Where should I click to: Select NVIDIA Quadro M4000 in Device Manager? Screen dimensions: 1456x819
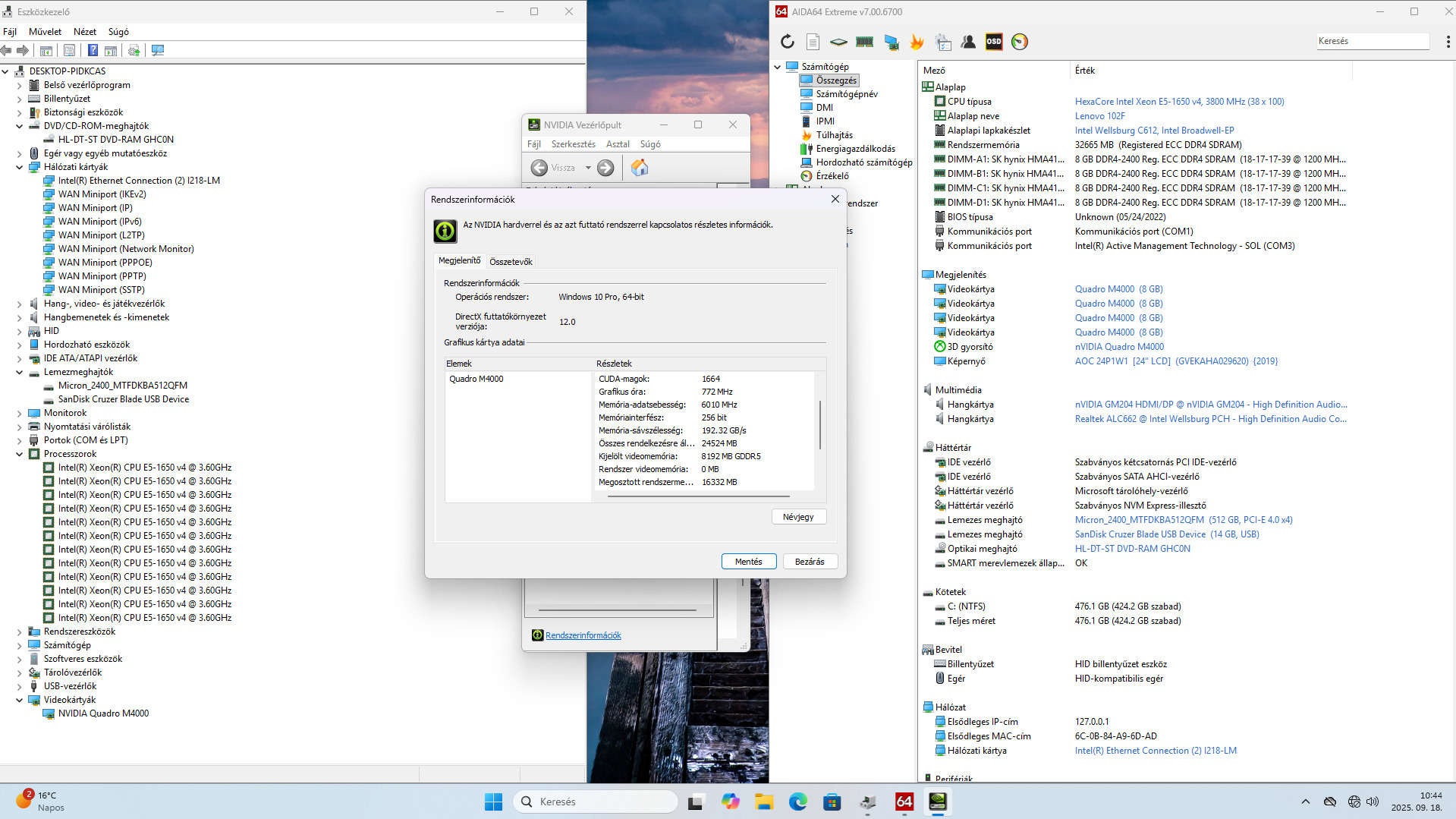[x=103, y=713]
